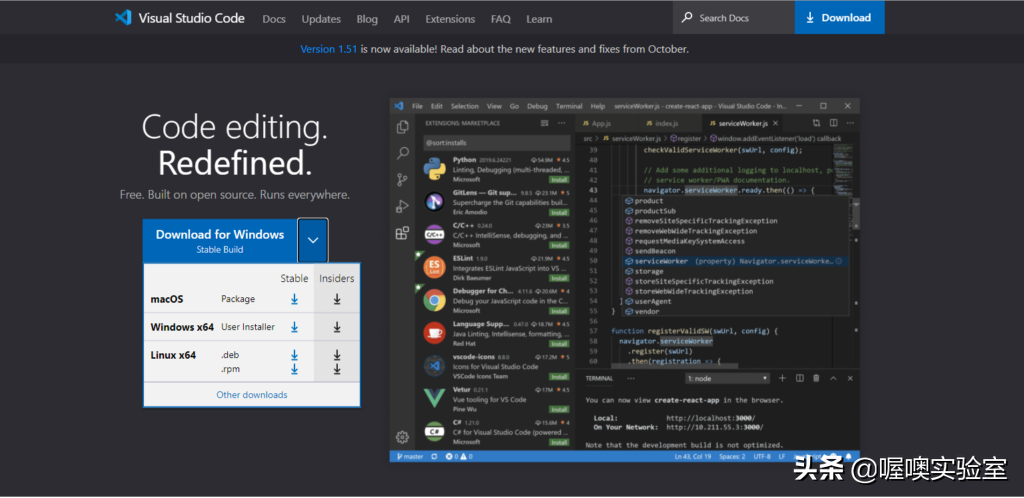Open the extensions panel more actions ellipsis
This screenshot has width=1024, height=498.
click(561, 123)
